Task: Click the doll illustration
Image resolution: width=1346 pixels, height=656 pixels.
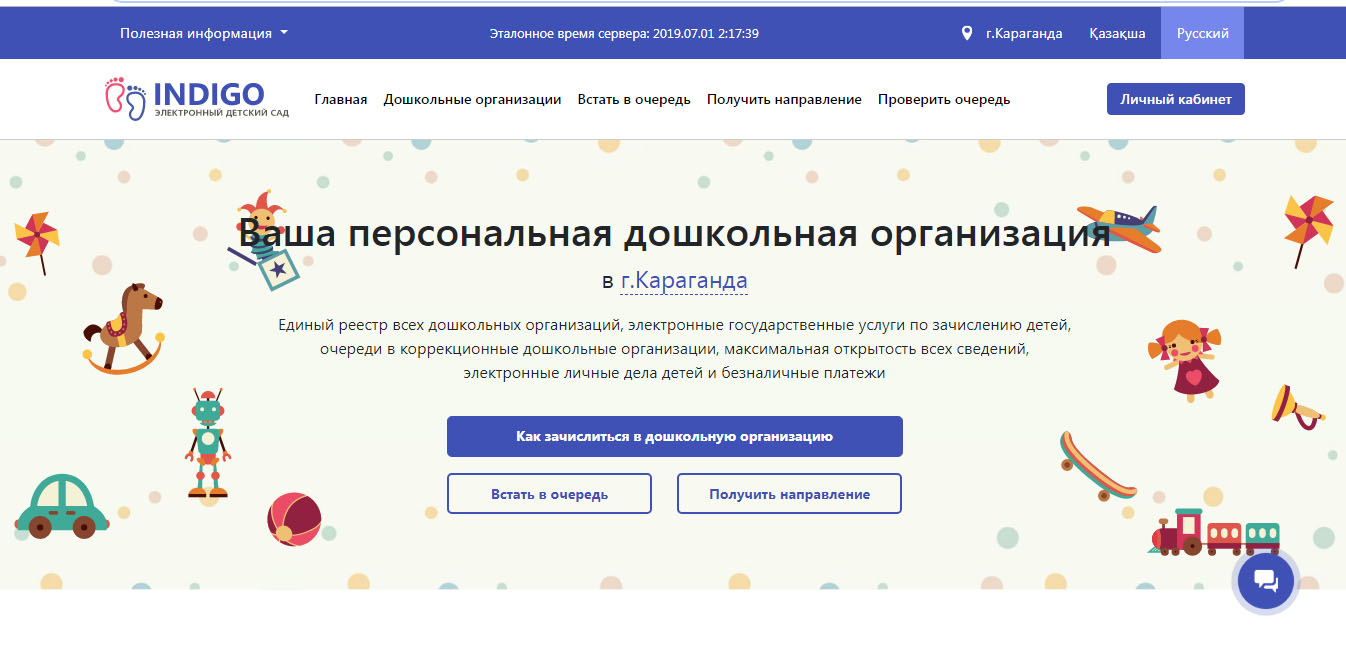Action: [x=1185, y=359]
